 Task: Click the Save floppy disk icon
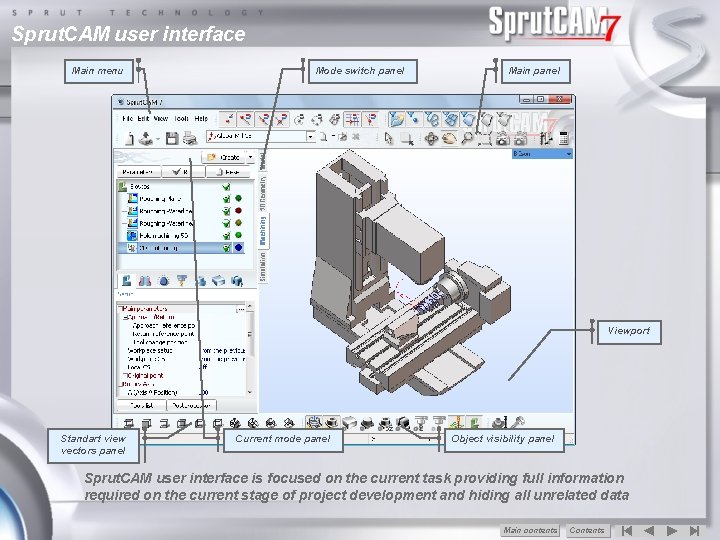click(x=172, y=138)
